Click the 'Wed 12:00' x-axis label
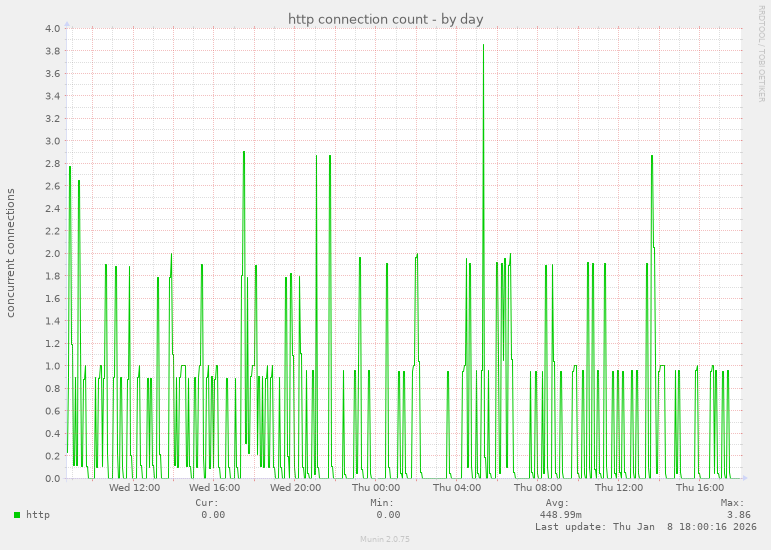Image resolution: width=771 pixels, height=550 pixels. coord(134,488)
